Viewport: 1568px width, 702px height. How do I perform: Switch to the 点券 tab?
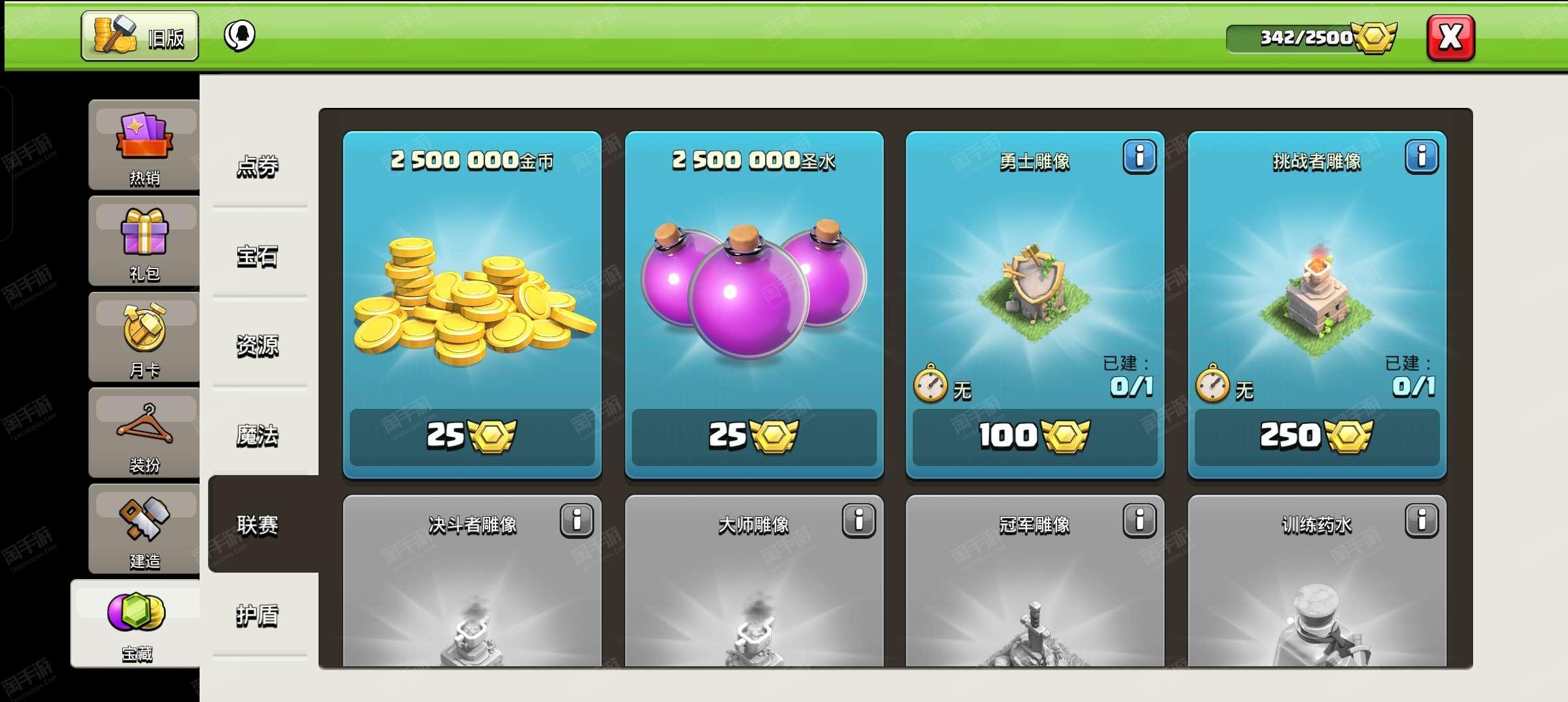pos(258,166)
